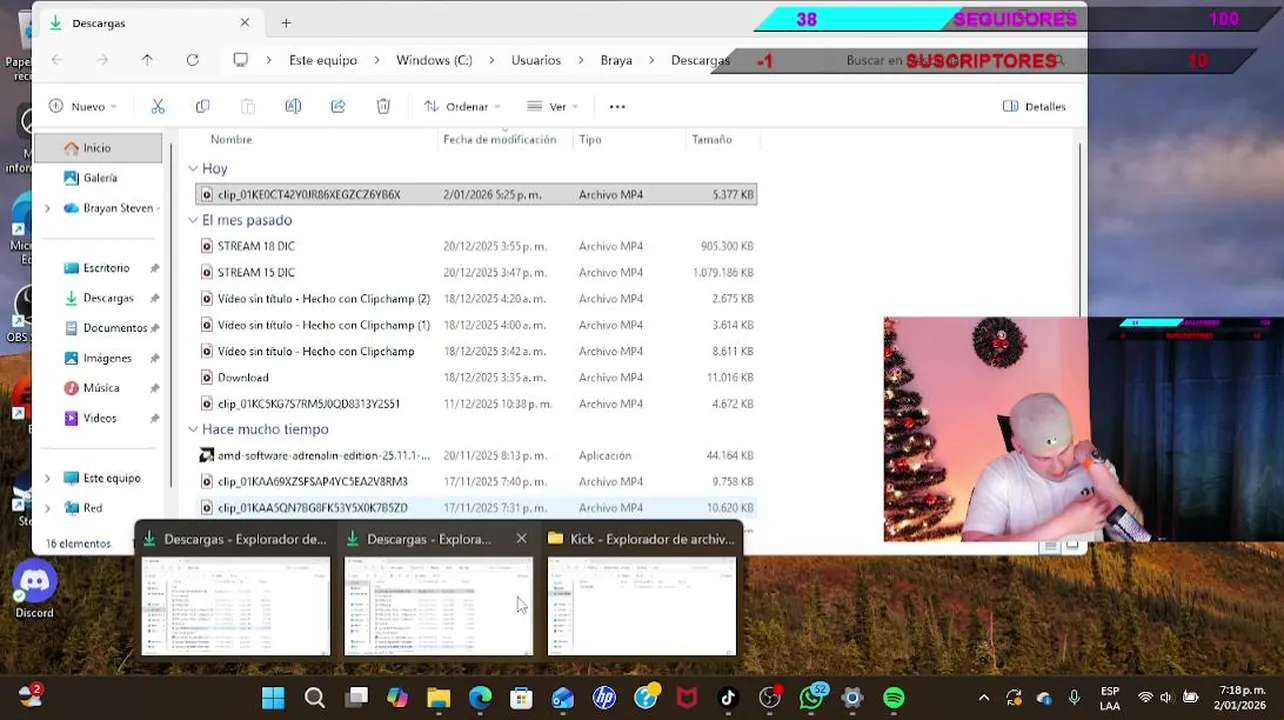This screenshot has width=1284, height=720.
Task: Open Escritorio in the sidebar
Action: pyautogui.click(x=106, y=268)
